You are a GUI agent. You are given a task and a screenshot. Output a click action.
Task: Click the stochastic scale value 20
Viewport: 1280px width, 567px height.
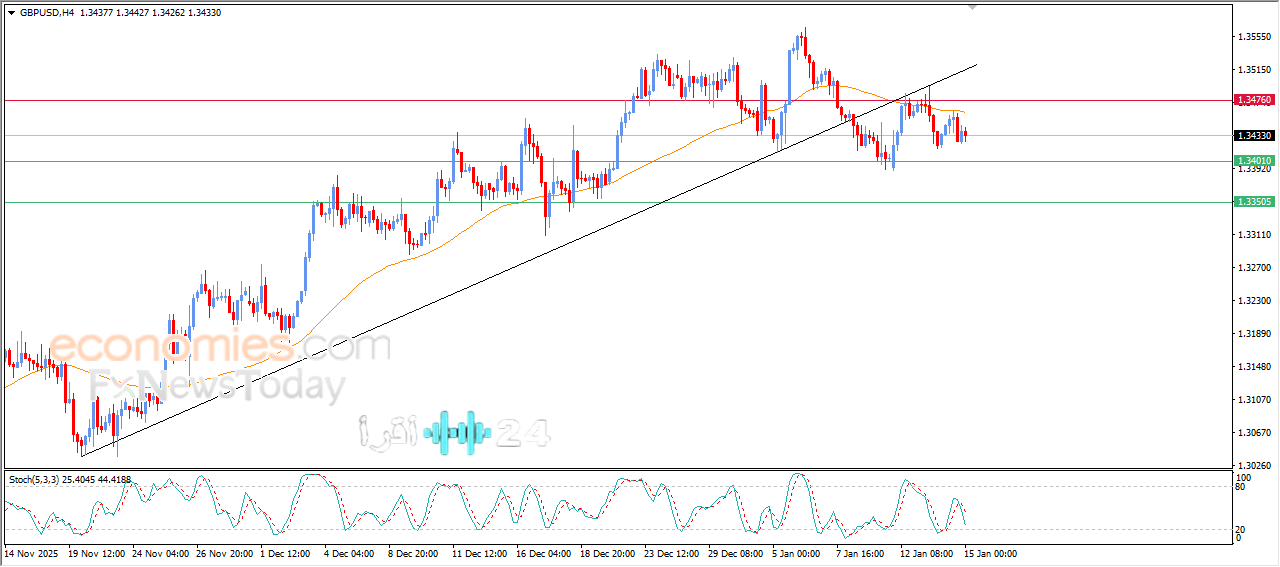(1241, 527)
